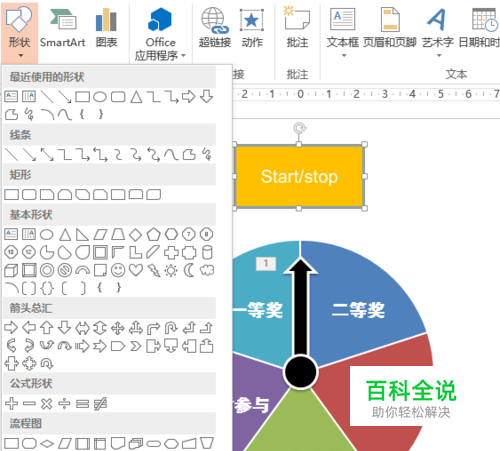Select the heart shape
Image resolution: width=500 pixels, height=451 pixels.
pos(136,270)
